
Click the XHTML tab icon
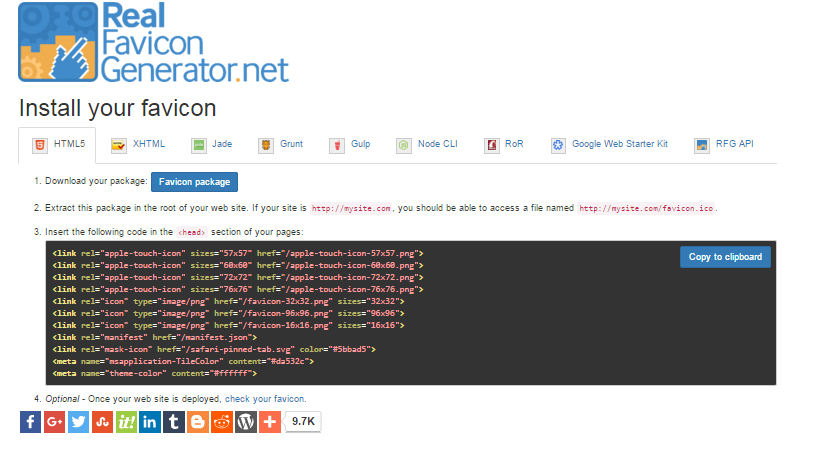point(119,146)
